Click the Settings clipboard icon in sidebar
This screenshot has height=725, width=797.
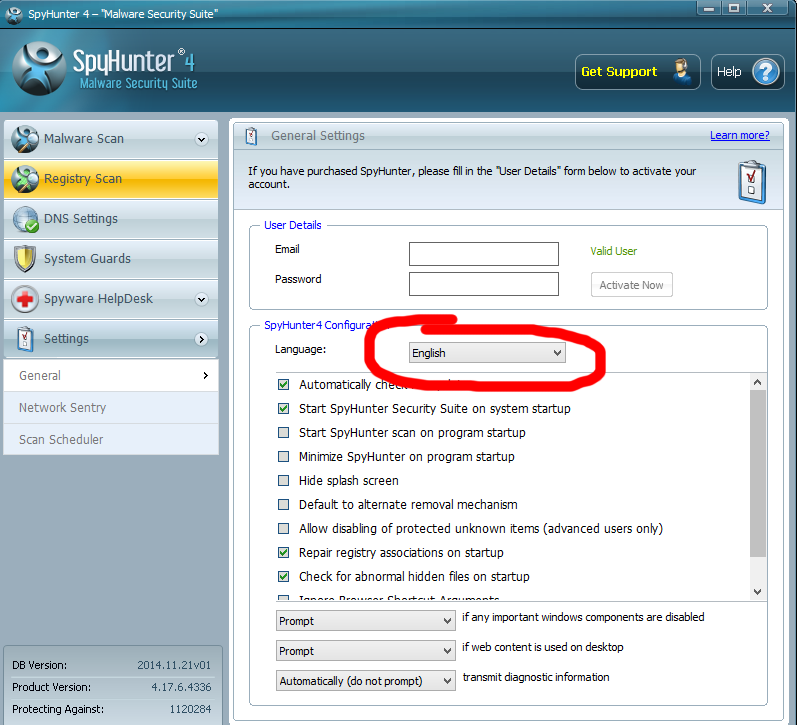[x=25, y=339]
